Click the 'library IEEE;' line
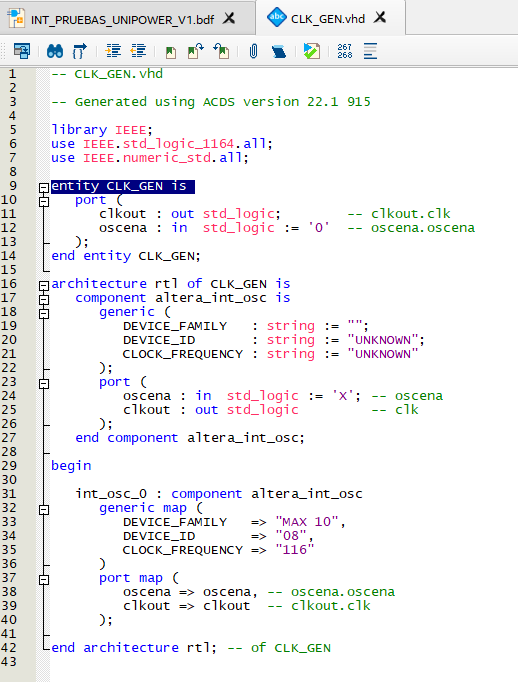518x682 pixels. (x=102, y=130)
